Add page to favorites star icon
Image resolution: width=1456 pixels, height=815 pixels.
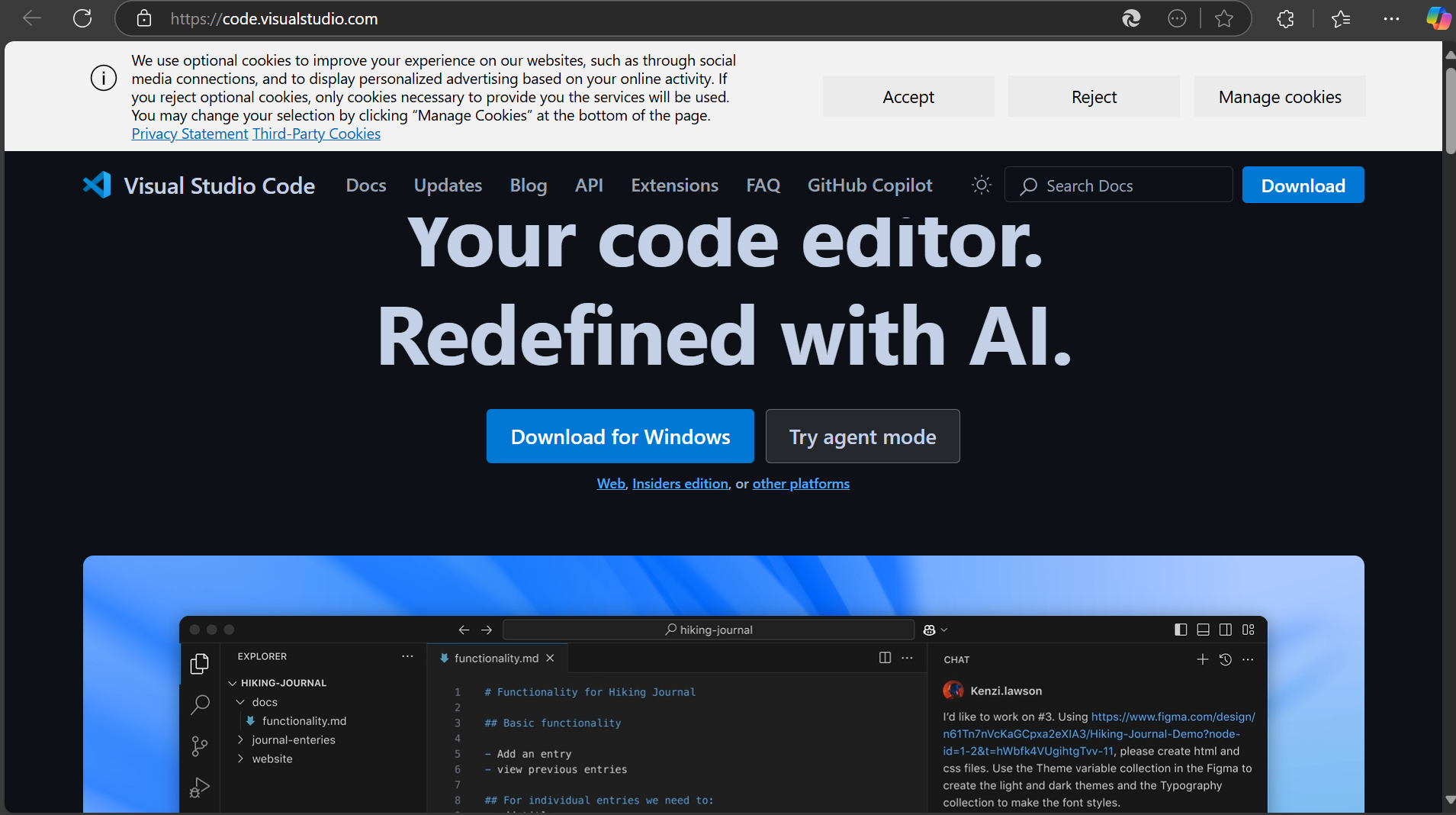(1224, 18)
